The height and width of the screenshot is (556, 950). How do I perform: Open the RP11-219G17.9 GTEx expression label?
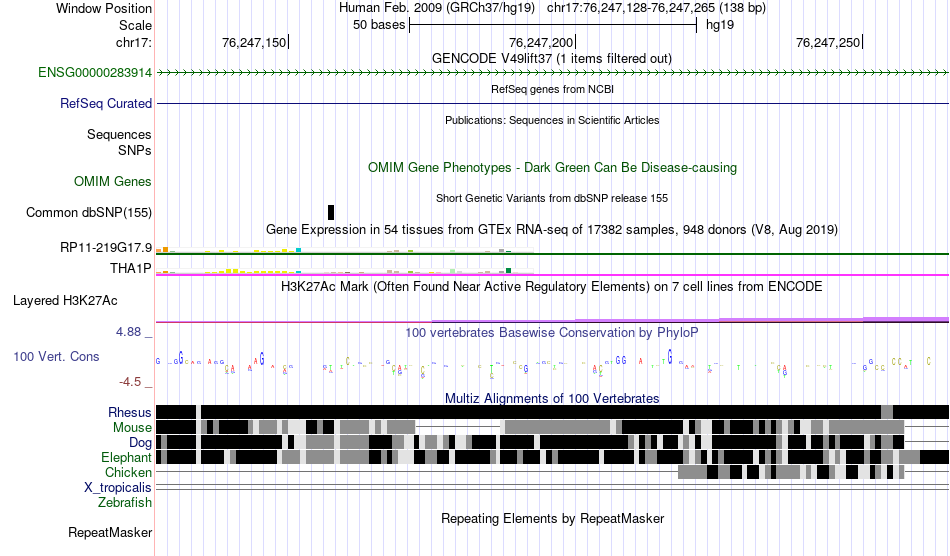[106, 248]
